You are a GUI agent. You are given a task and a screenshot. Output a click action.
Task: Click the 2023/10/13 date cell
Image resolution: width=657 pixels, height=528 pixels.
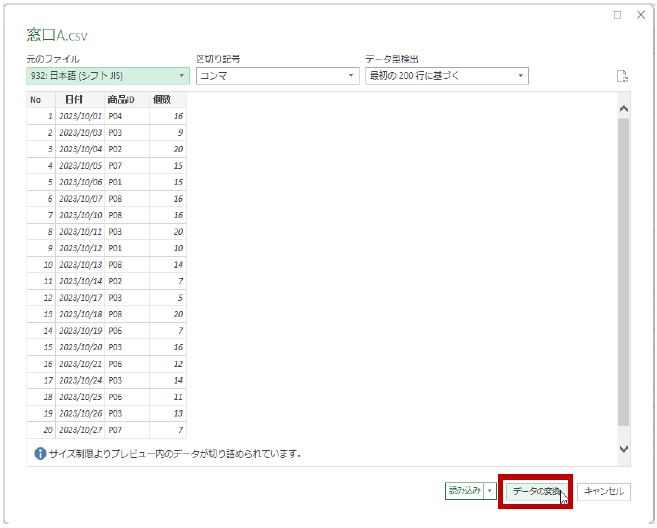[x=80, y=264]
